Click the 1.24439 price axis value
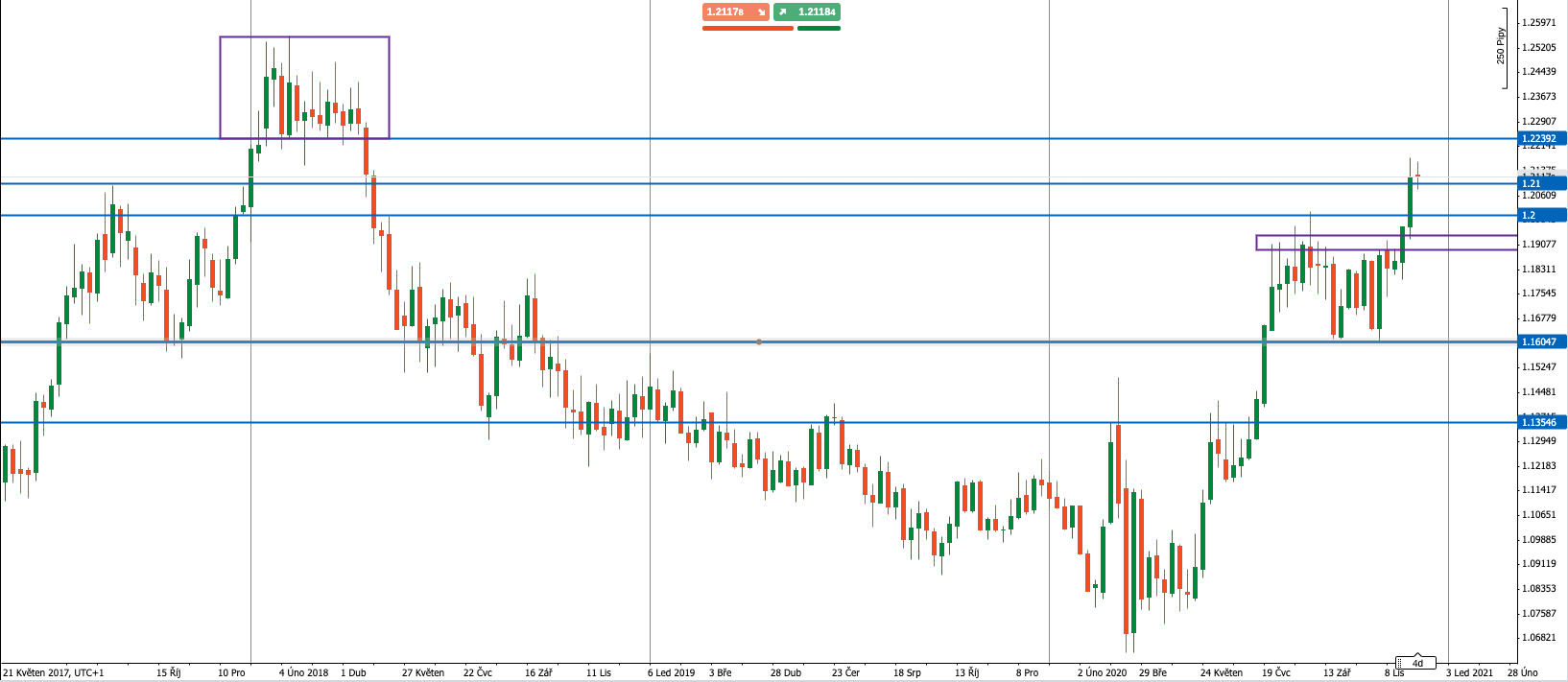Screen dimensions: 1568x682 1539,71
